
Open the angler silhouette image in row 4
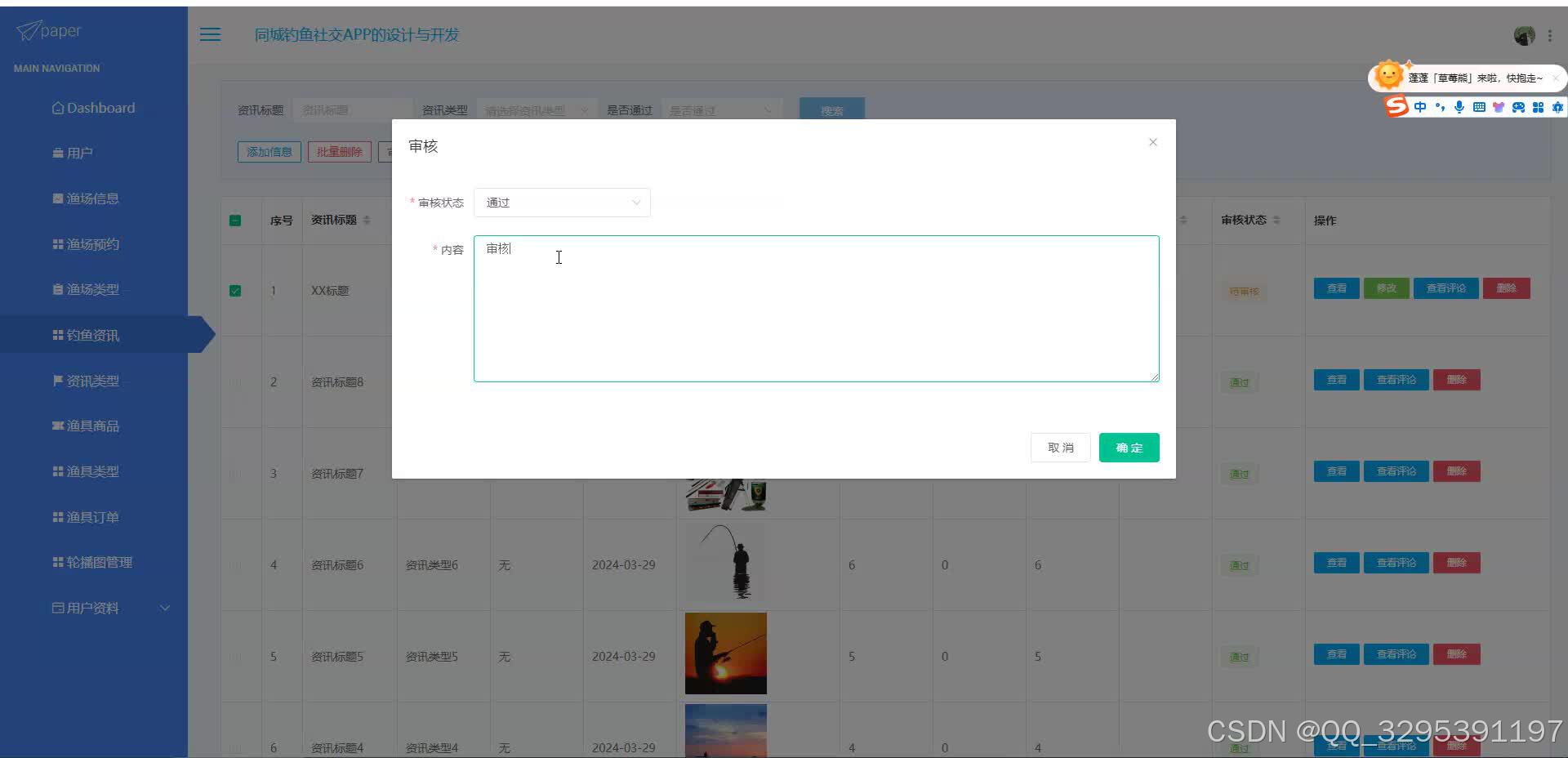(x=725, y=563)
